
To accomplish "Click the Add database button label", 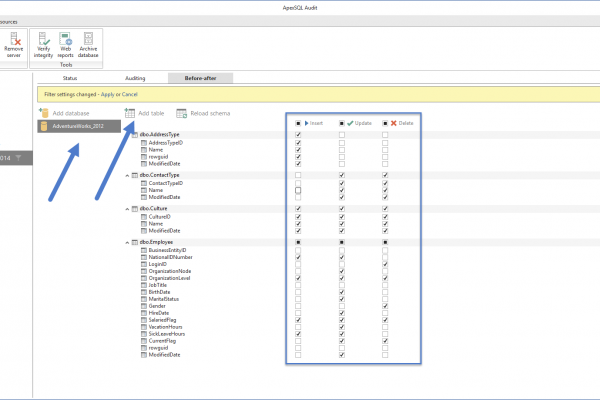I will click(x=71, y=113).
